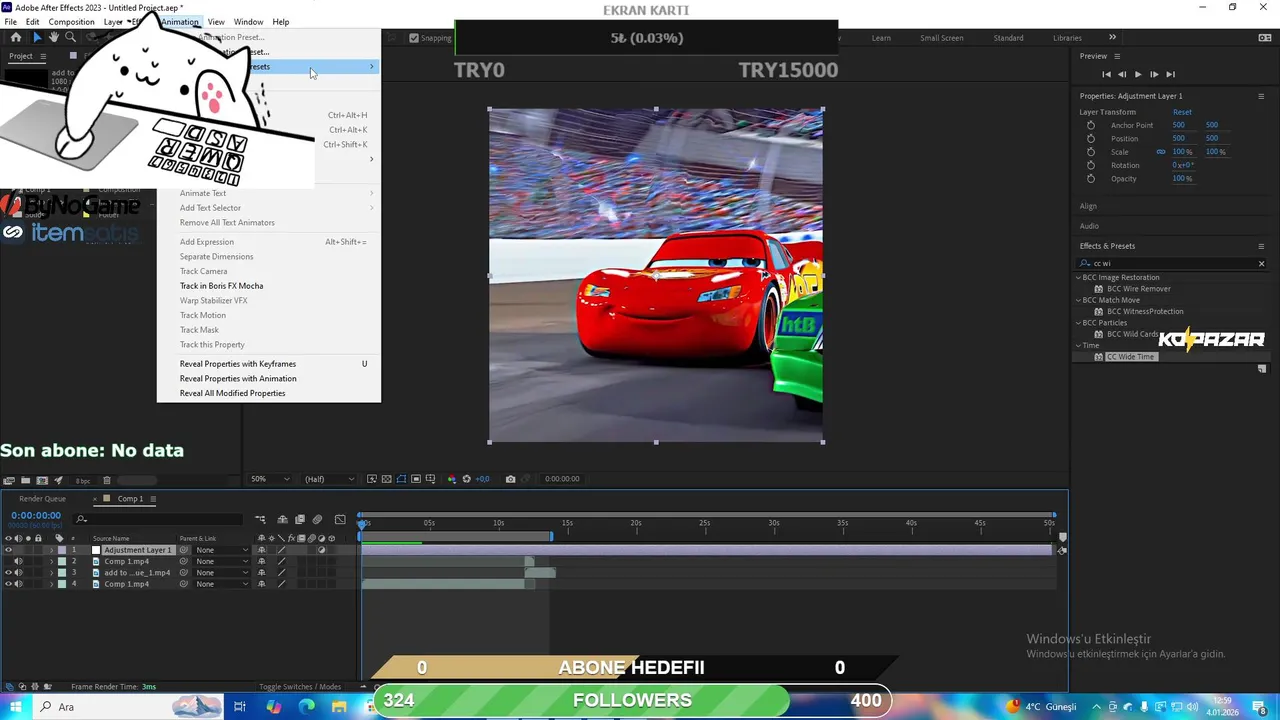Apply the CC Wide Time effect

[x=1130, y=357]
